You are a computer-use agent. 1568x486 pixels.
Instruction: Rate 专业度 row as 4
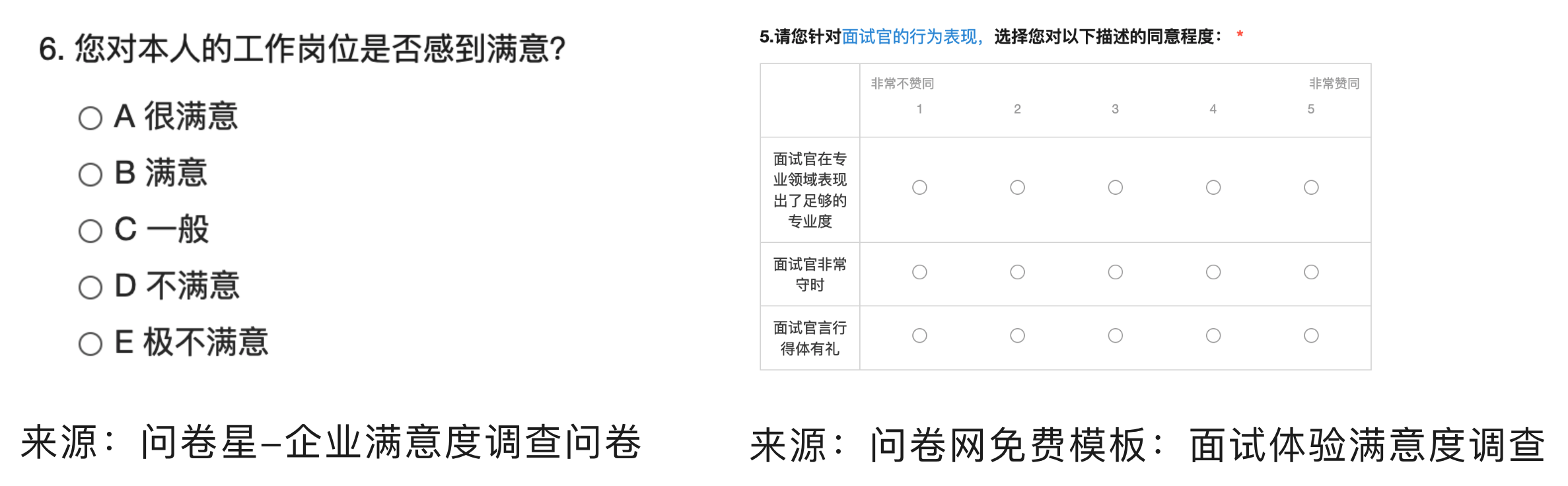(1213, 188)
